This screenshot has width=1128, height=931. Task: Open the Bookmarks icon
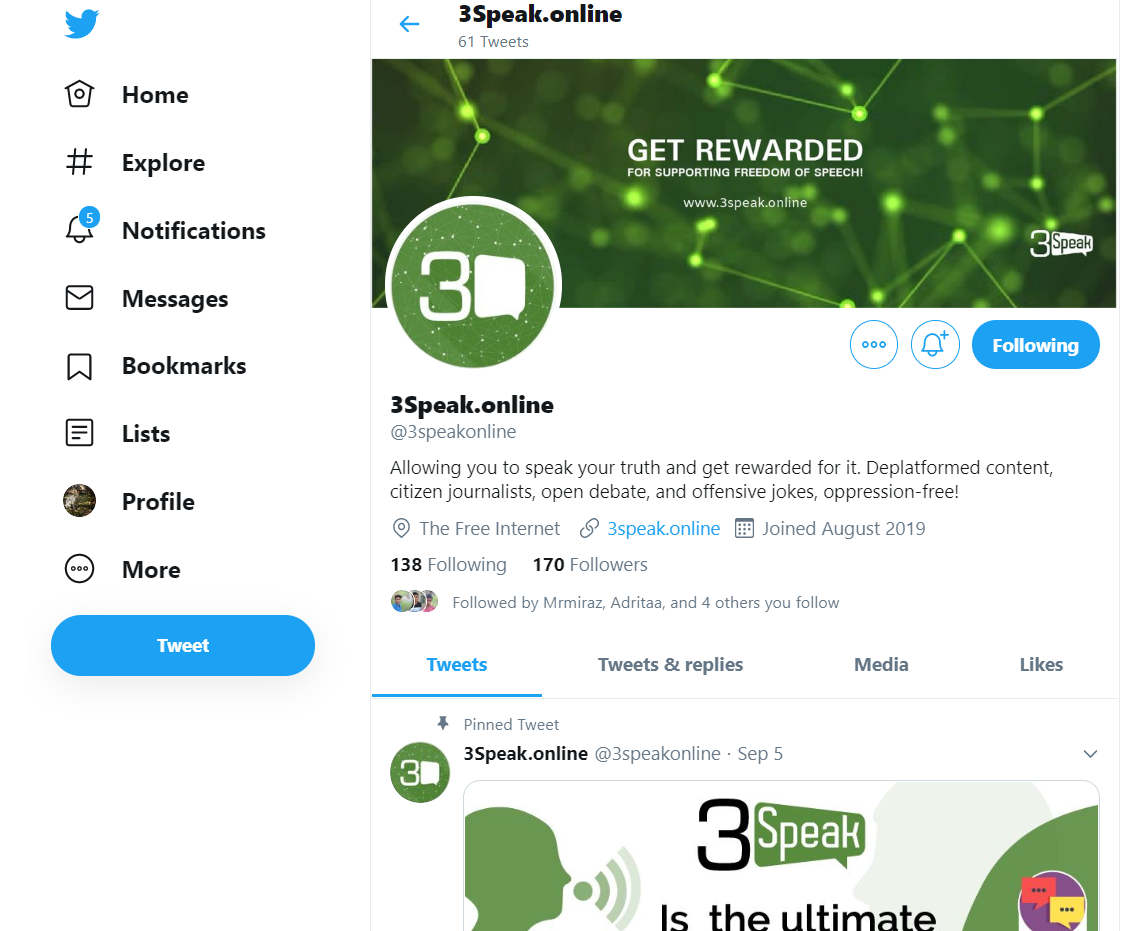79,366
